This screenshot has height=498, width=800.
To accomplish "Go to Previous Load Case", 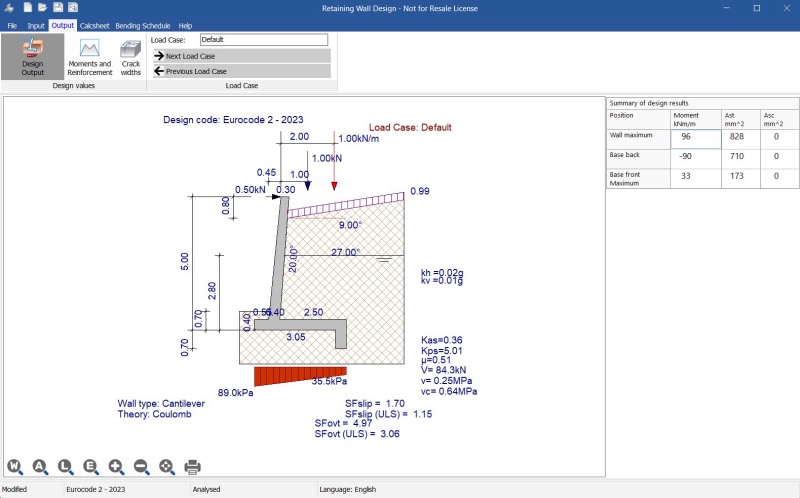I will tap(241, 71).
